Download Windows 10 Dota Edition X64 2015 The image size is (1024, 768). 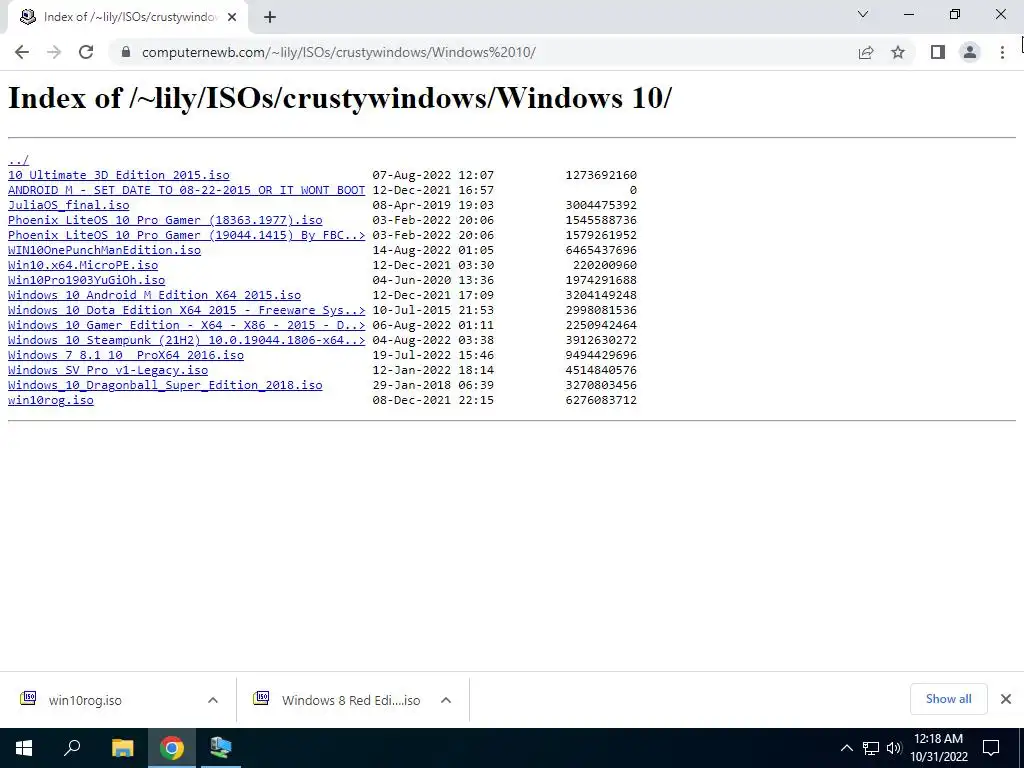click(x=186, y=310)
